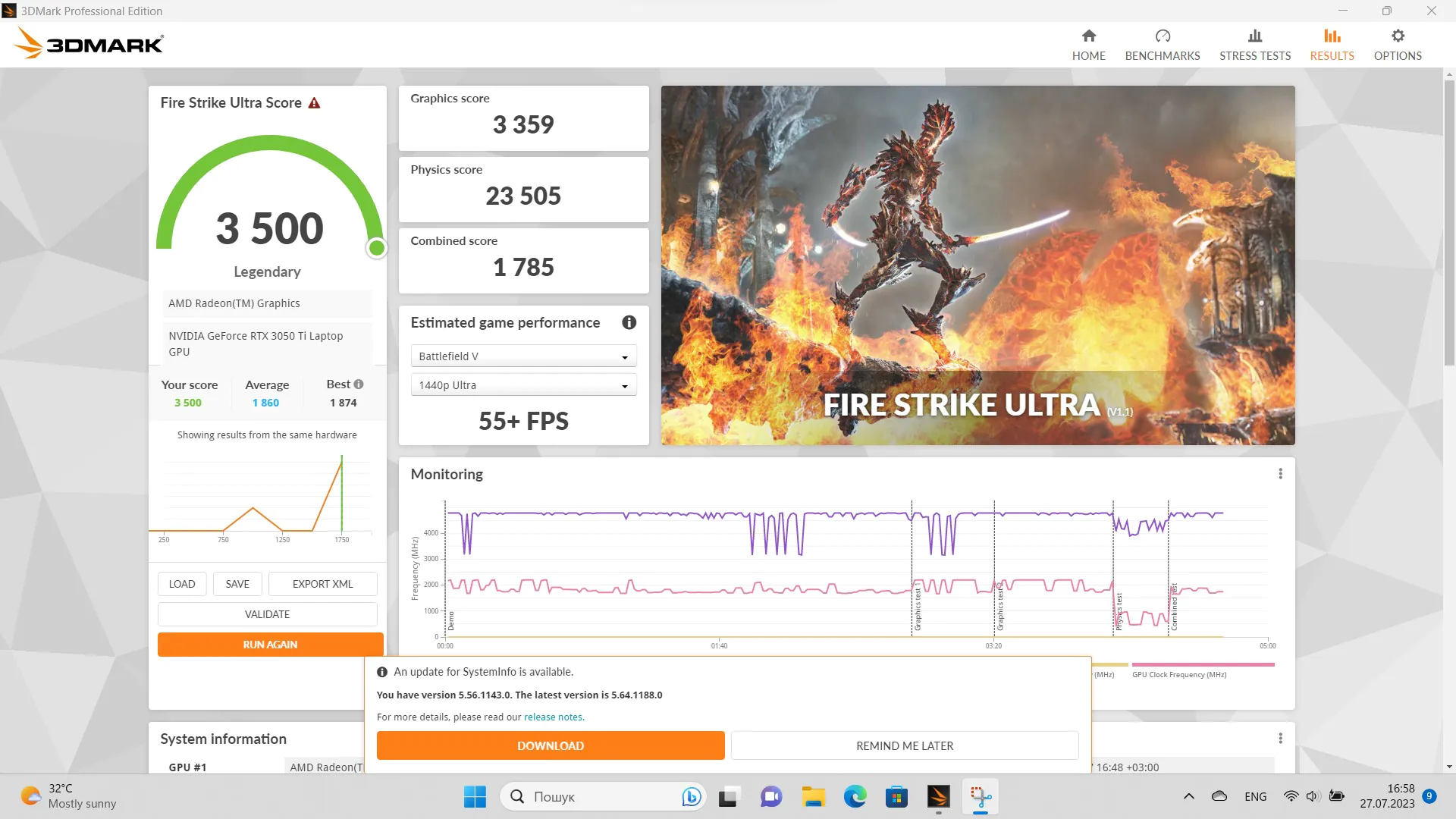Viewport: 1456px width, 819px height.
Task: Click the LOAD button
Action: tap(182, 584)
